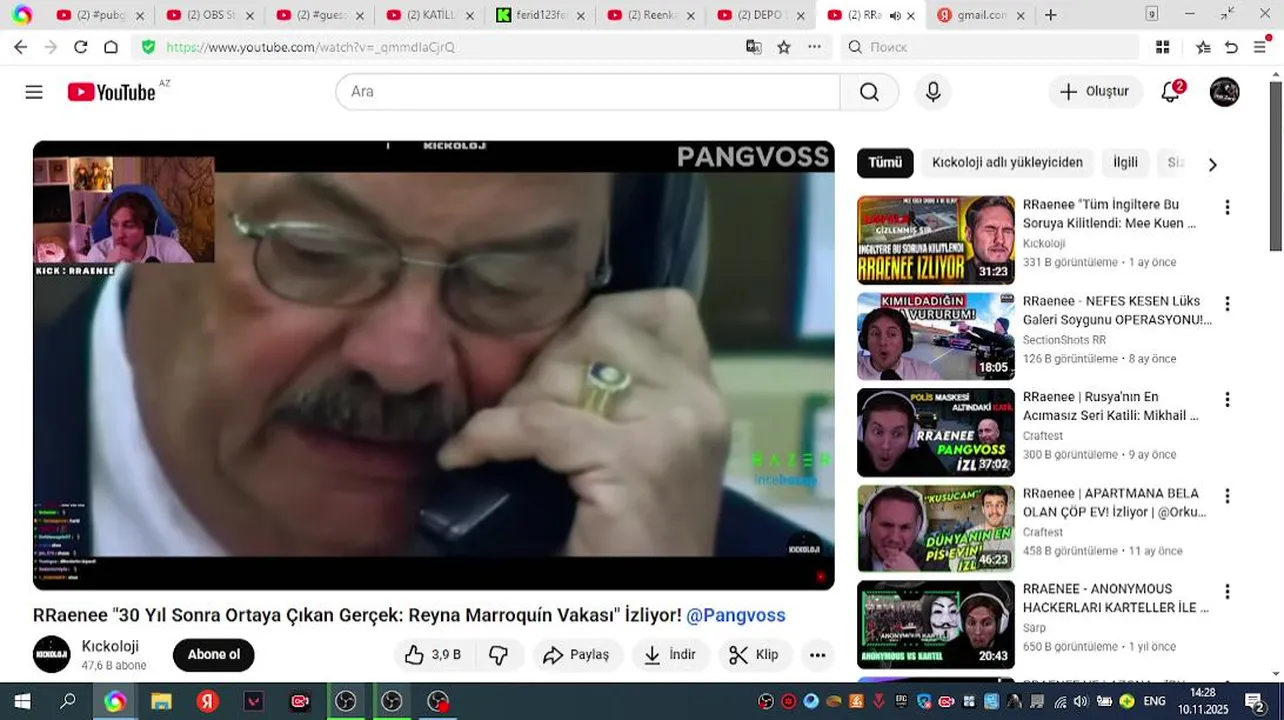Open Windows notification center
This screenshot has width=1284, height=720.
click(1254, 702)
